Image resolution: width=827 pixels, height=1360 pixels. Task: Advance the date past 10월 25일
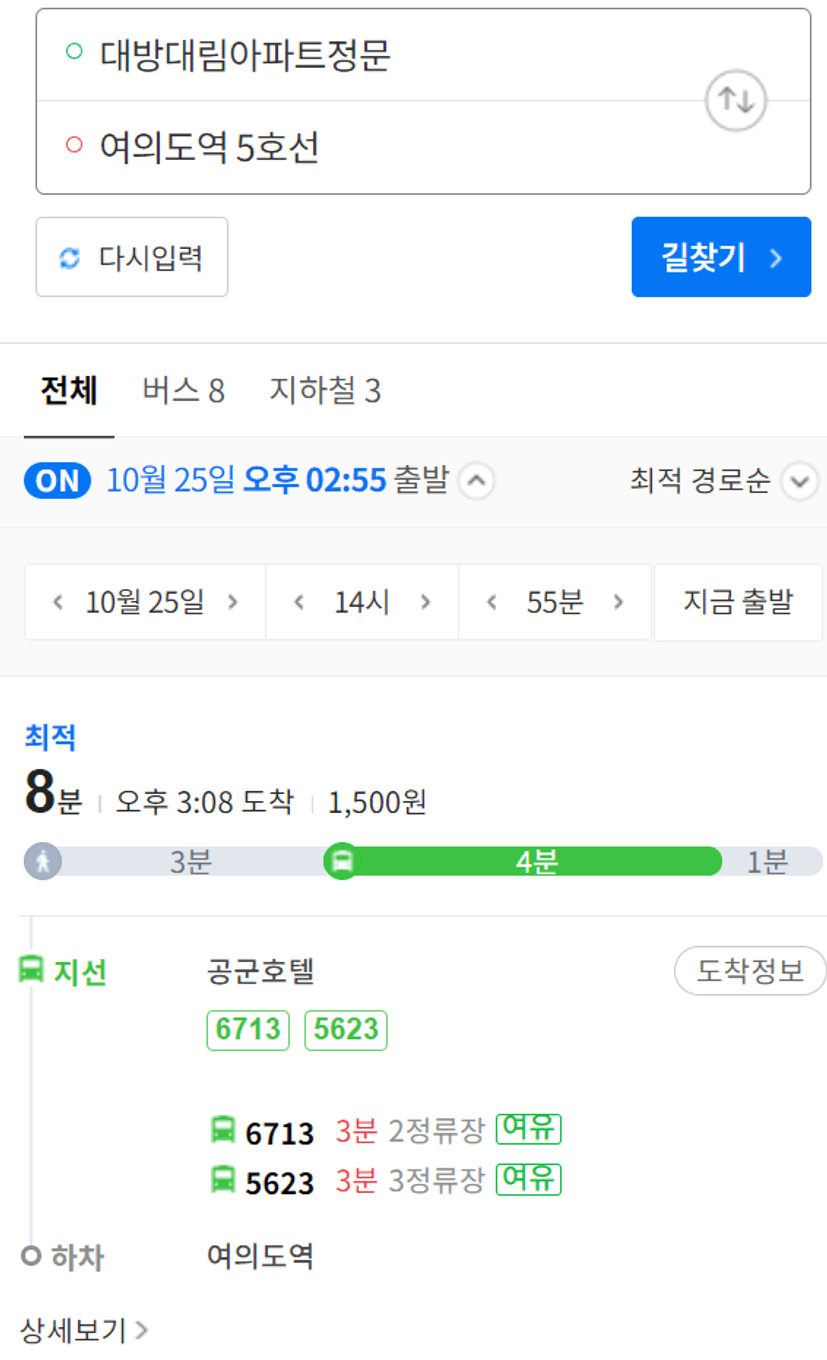pos(233,602)
